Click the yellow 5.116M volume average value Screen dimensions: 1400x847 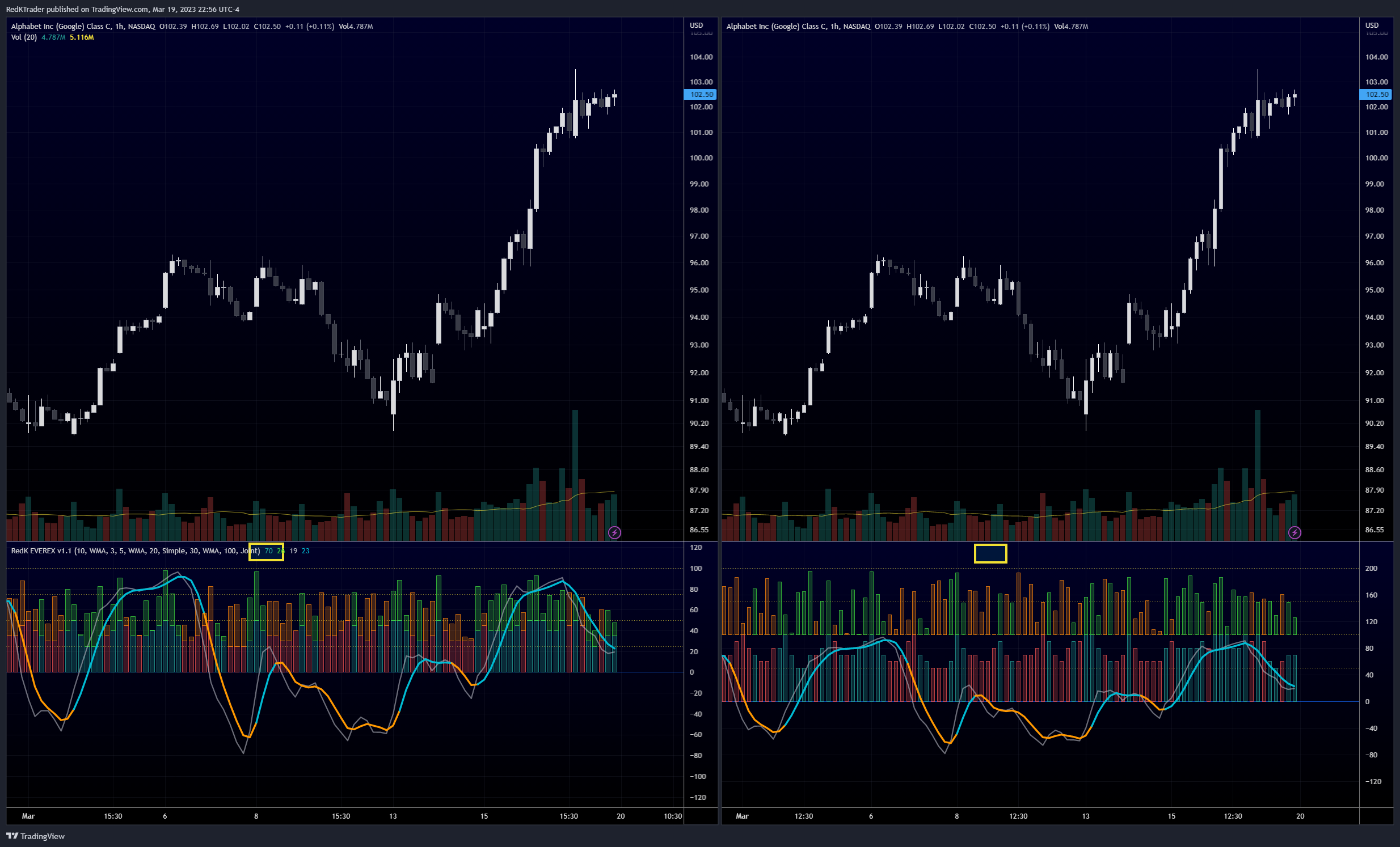tap(82, 37)
